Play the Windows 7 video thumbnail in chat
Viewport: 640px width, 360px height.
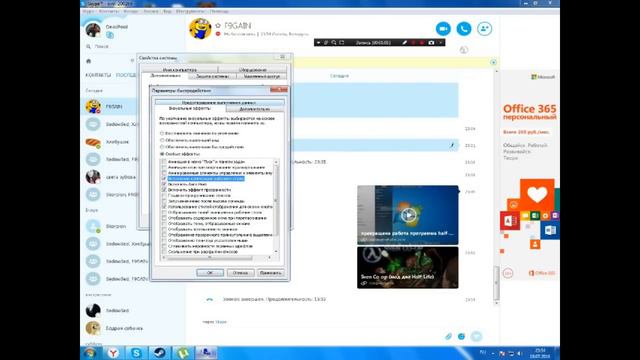(408, 215)
